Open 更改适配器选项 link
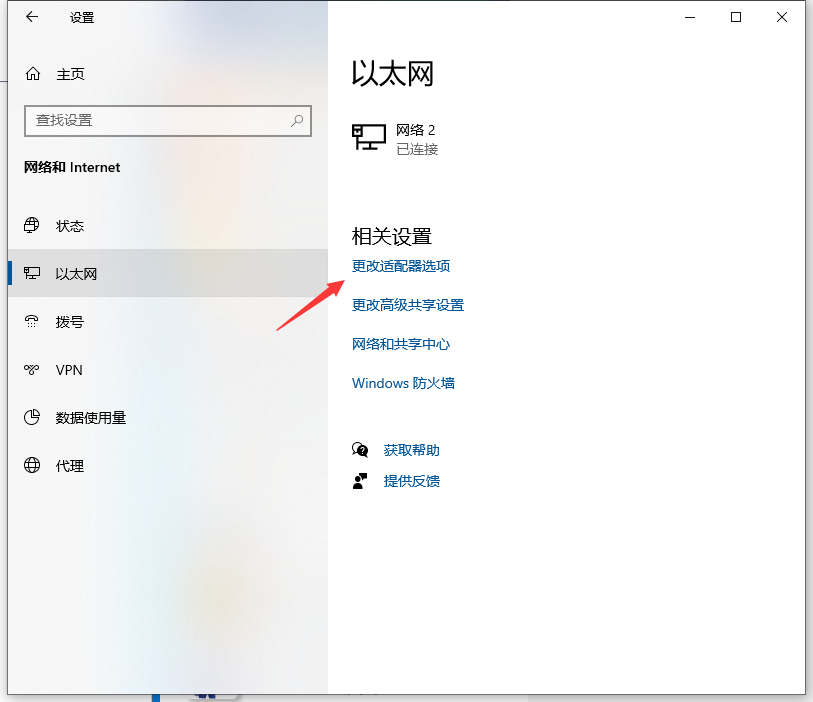The image size is (813, 702). pyautogui.click(x=400, y=266)
